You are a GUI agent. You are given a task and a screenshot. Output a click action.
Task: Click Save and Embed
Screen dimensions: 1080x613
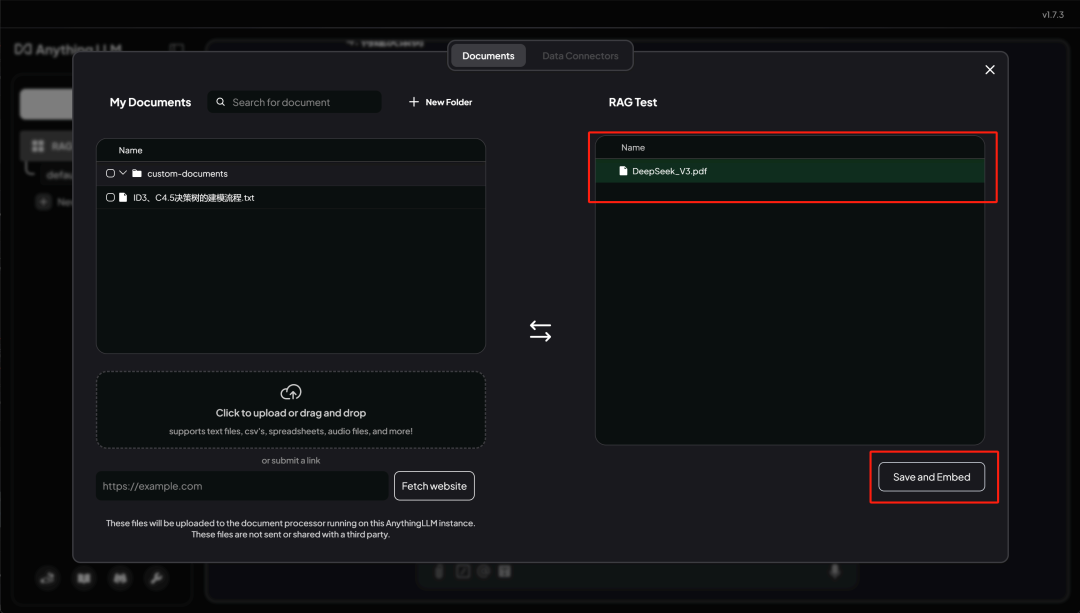[931, 477]
